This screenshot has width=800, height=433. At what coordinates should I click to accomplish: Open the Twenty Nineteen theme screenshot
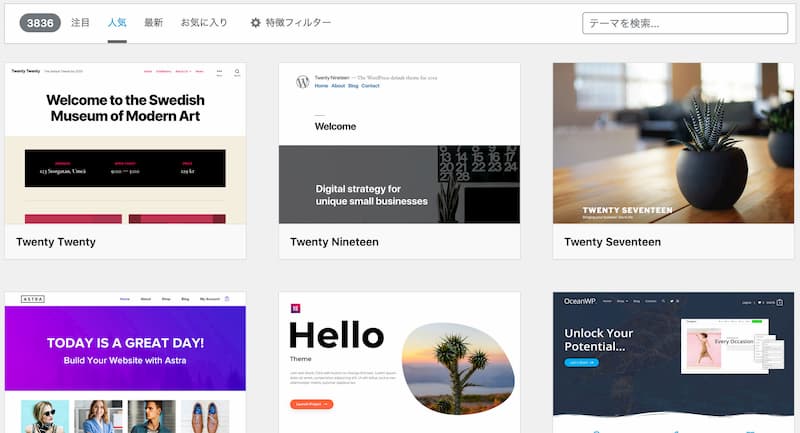point(399,143)
